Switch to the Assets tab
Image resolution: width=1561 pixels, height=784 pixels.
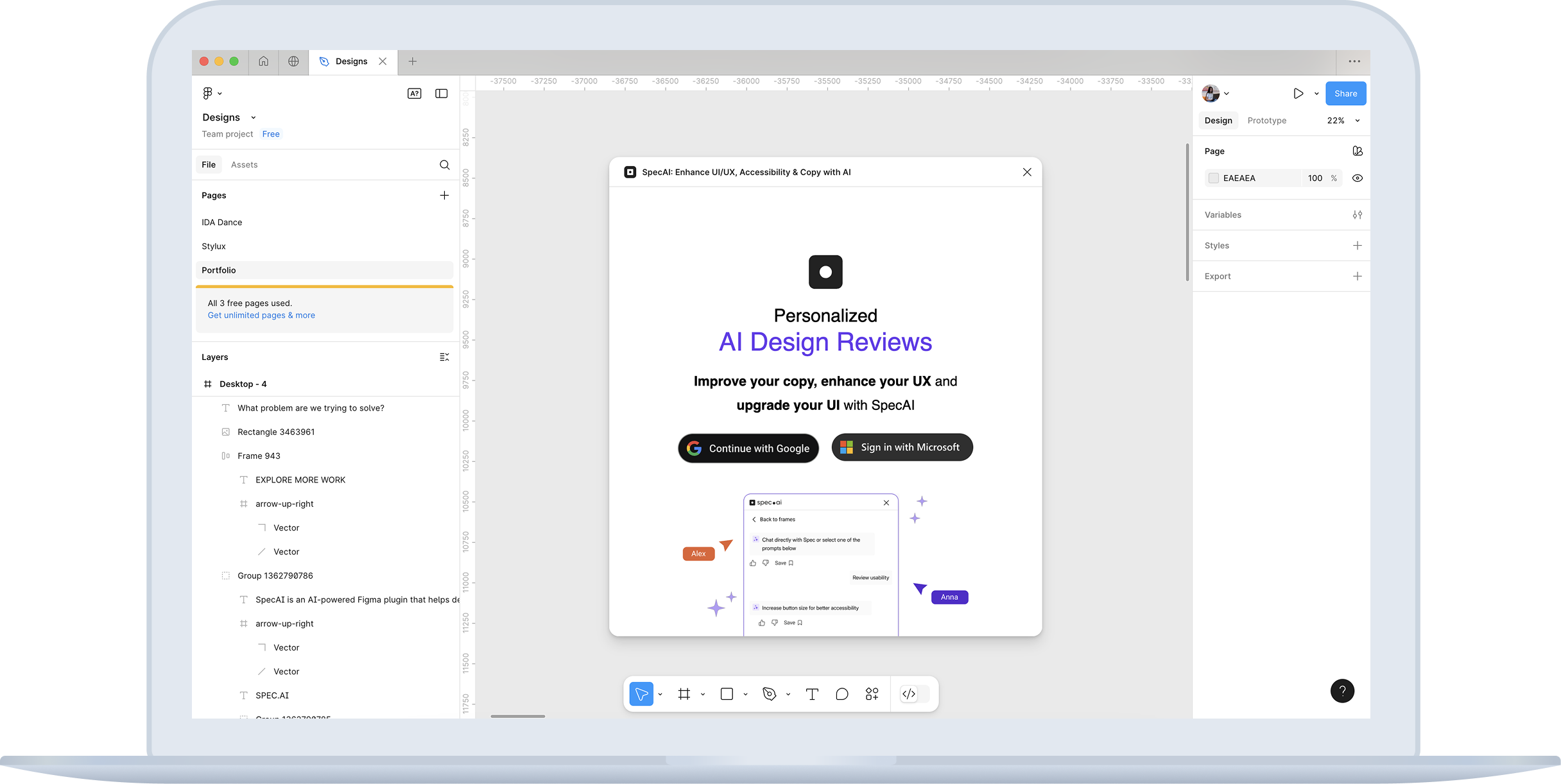pyautogui.click(x=244, y=165)
